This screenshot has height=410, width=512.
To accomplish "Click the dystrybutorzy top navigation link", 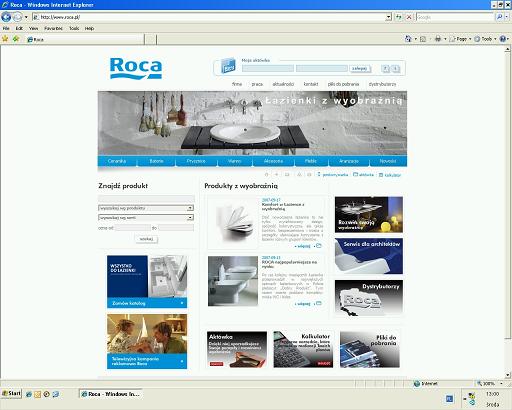I will [383, 84].
